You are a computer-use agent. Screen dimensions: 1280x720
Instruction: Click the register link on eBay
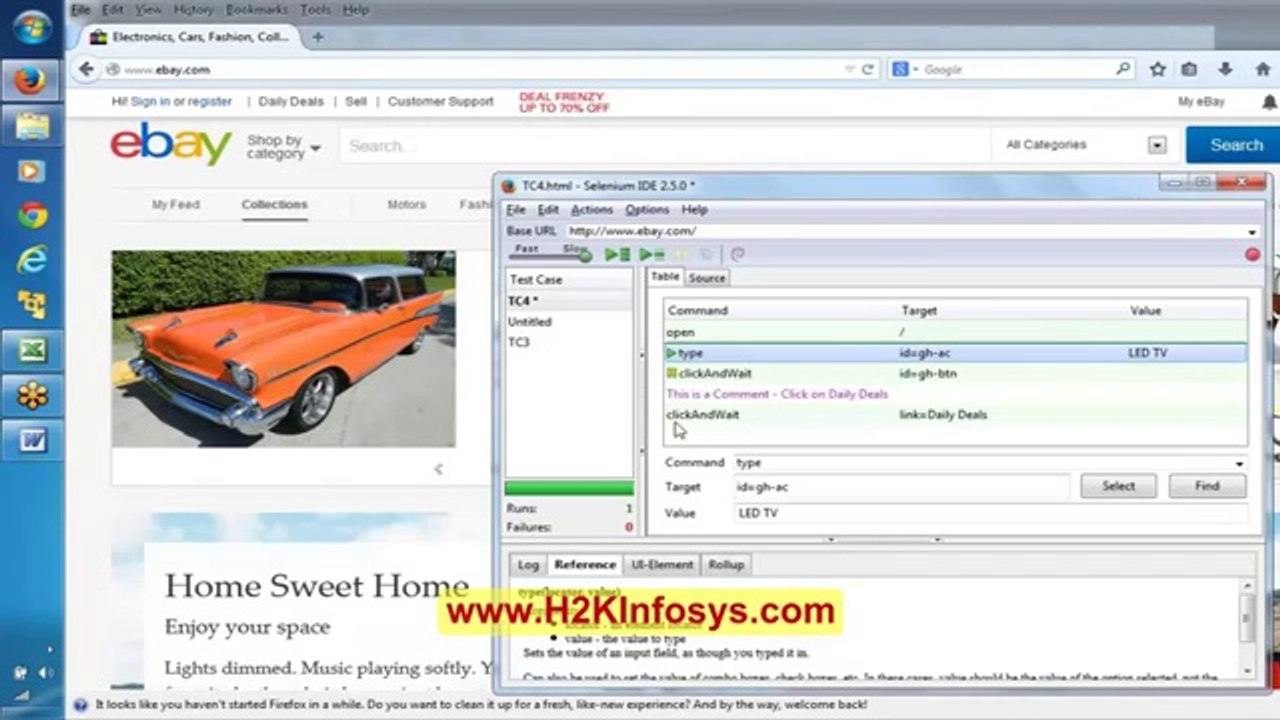(210, 102)
